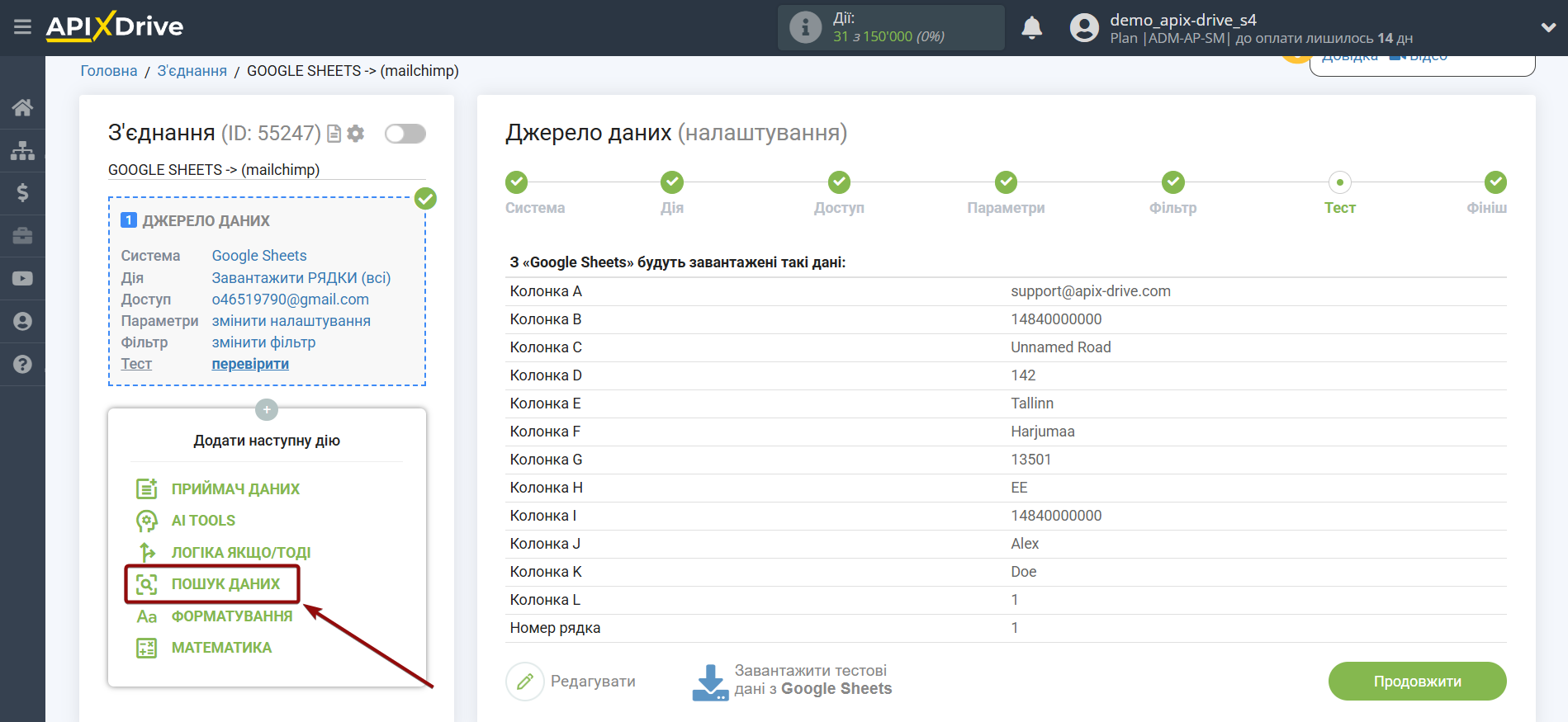Click змінити налаштування link

tap(291, 321)
